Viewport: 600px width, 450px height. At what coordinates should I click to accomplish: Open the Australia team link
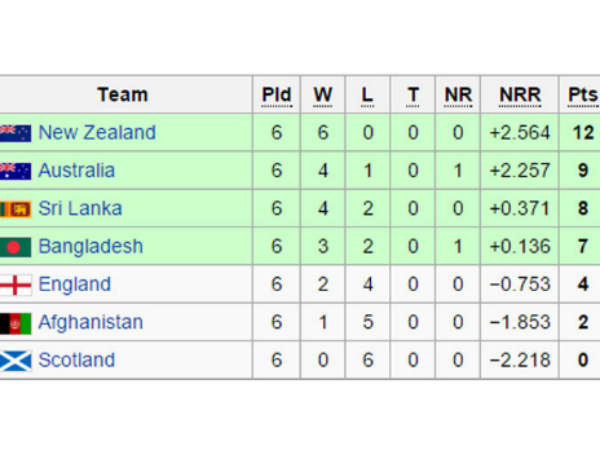pyautogui.click(x=76, y=171)
